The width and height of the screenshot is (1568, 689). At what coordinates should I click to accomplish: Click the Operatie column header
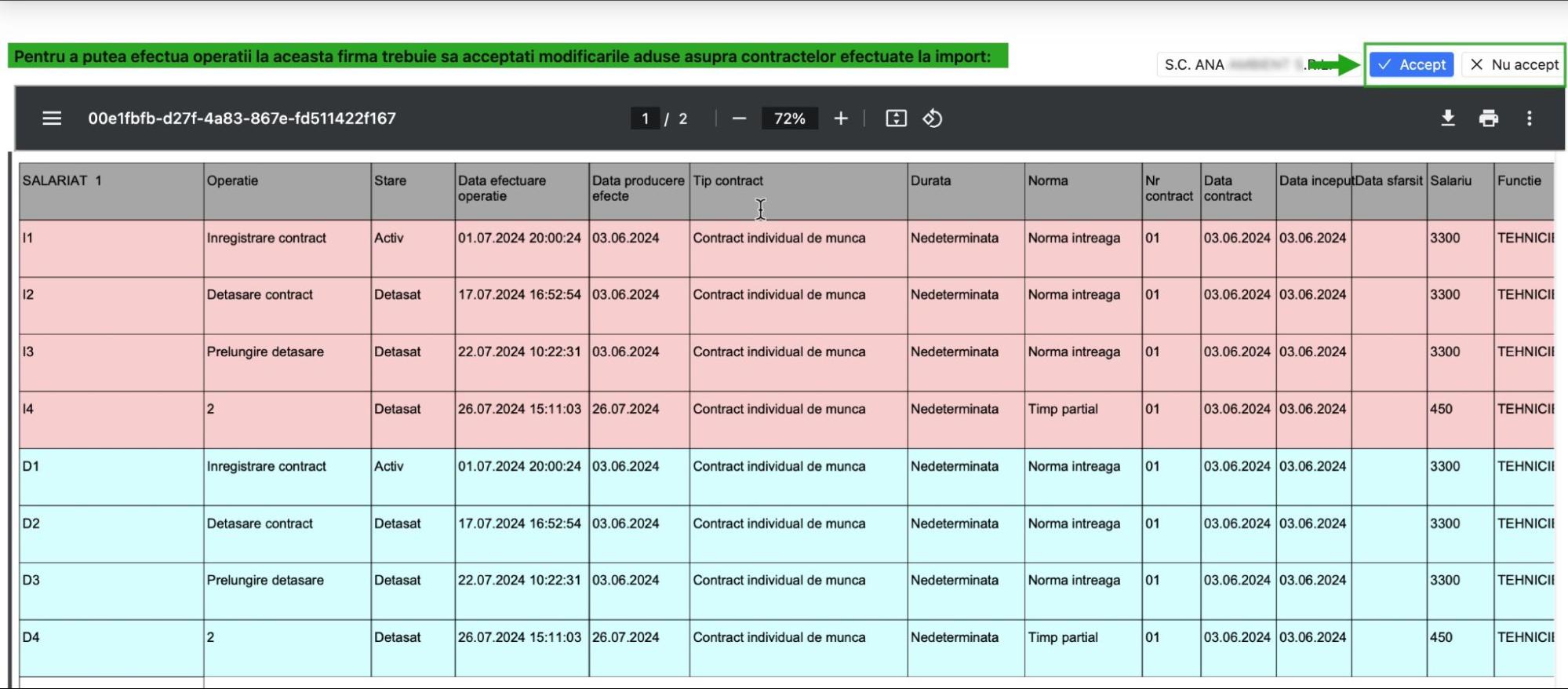tap(287, 191)
